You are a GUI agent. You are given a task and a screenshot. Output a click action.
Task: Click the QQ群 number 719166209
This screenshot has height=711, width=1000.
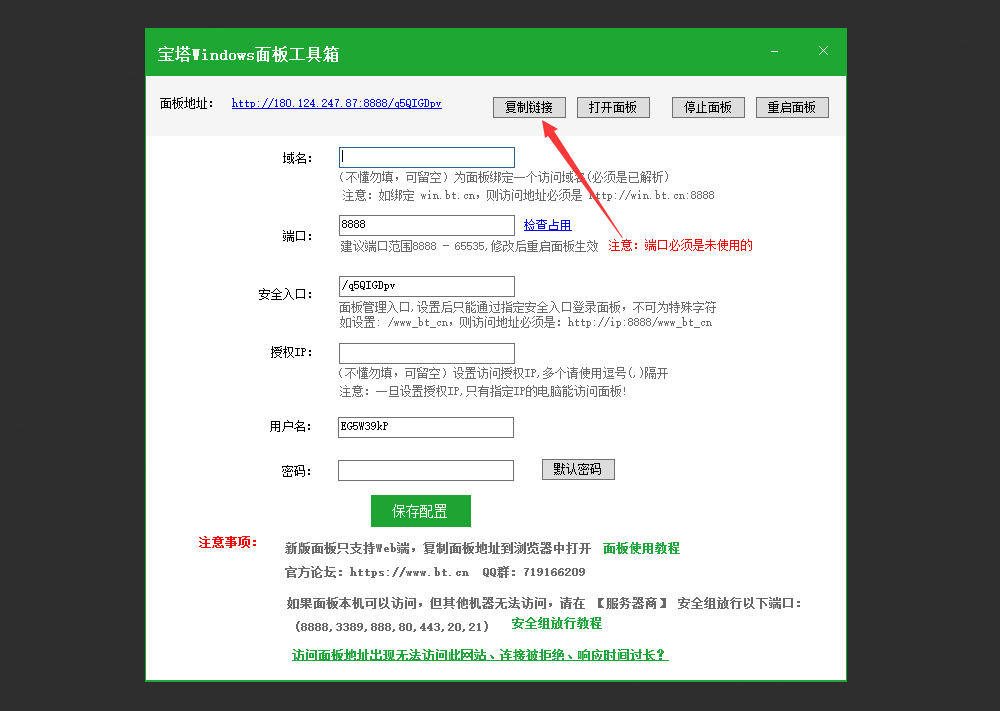(x=554, y=573)
